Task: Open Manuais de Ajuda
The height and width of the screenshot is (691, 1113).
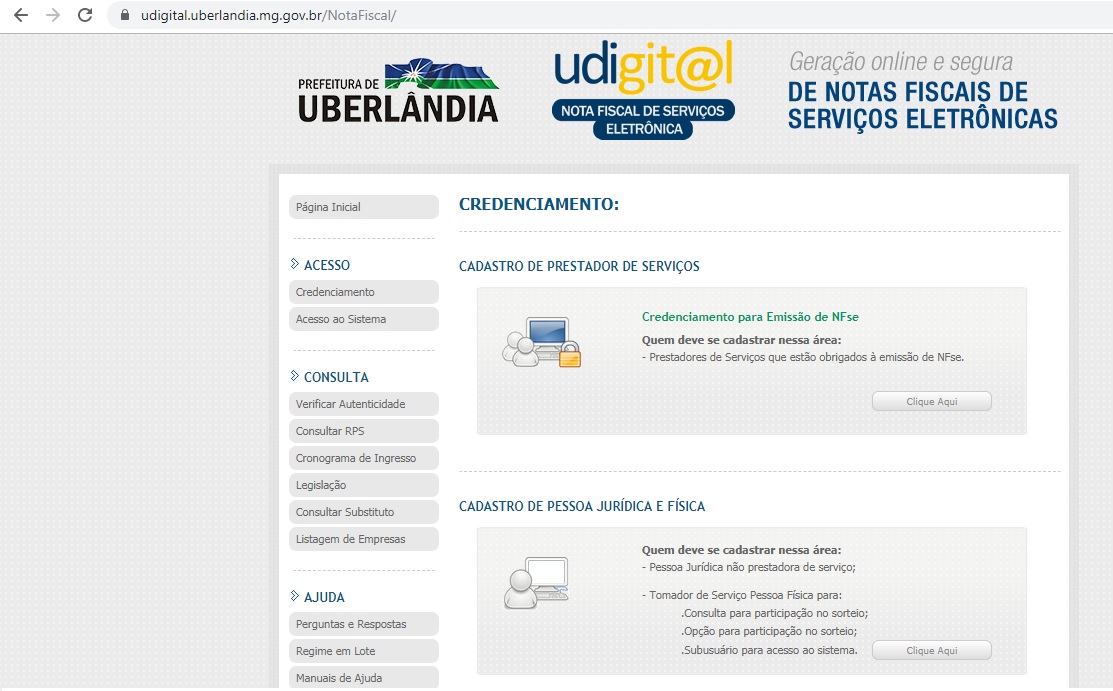Action: click(363, 678)
